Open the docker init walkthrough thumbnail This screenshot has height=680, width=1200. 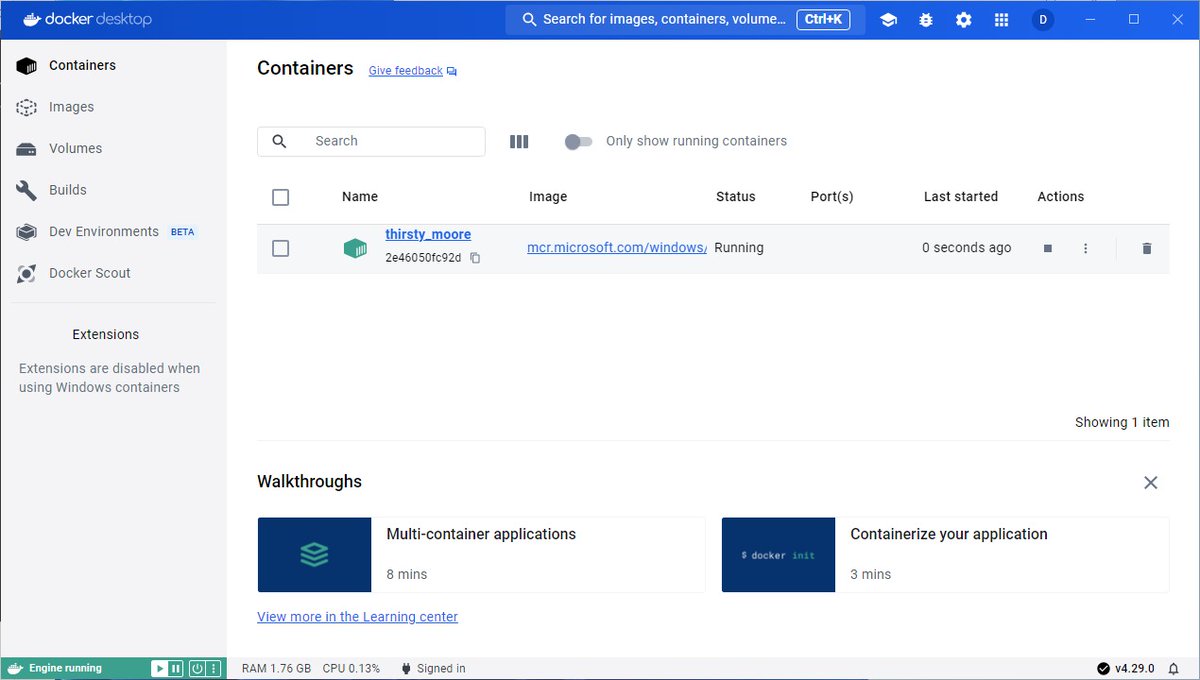point(778,554)
